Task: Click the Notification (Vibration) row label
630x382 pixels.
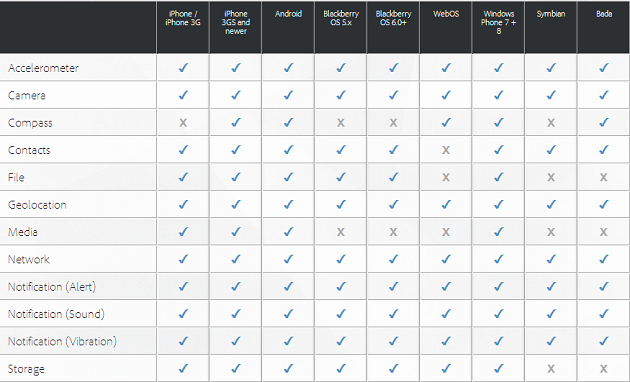Action: (62, 341)
